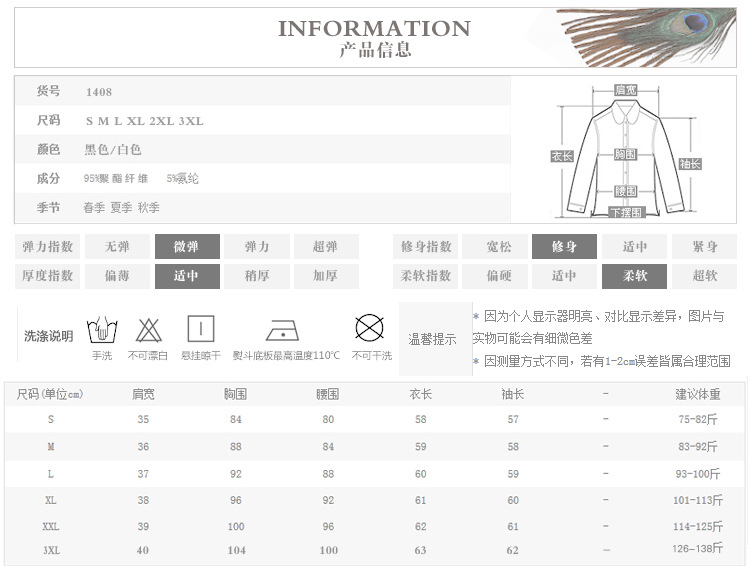Select 适中 in the fit index row
Screen dimensions: 750x566
pyautogui.click(x=634, y=246)
